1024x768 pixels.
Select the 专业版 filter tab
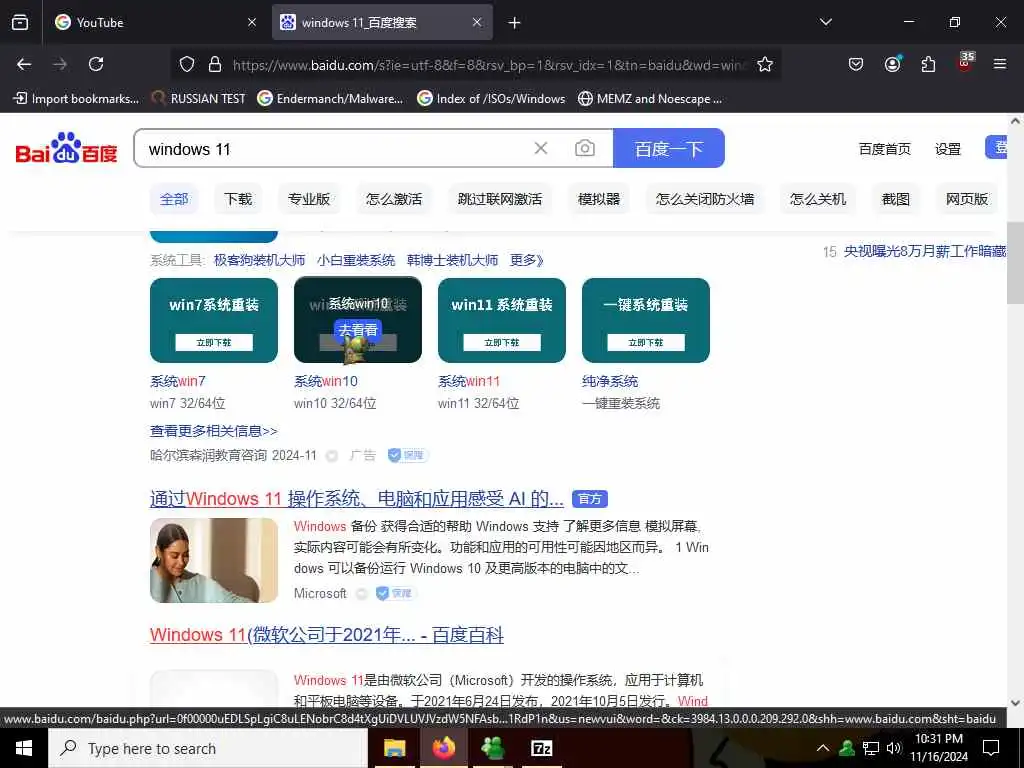click(309, 199)
